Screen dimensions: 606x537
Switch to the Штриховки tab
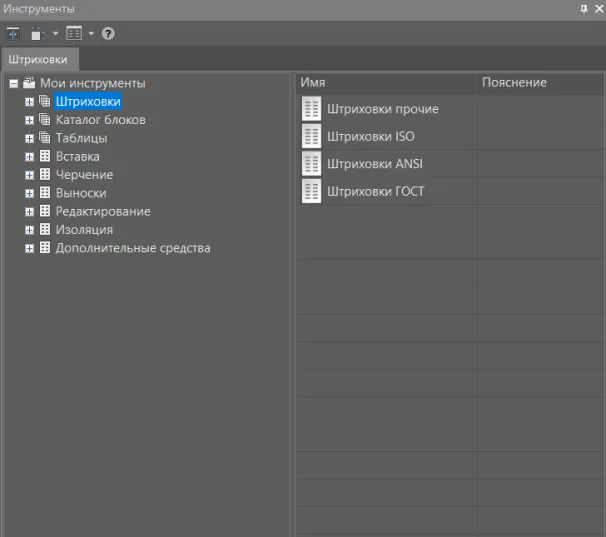[x=38, y=60]
